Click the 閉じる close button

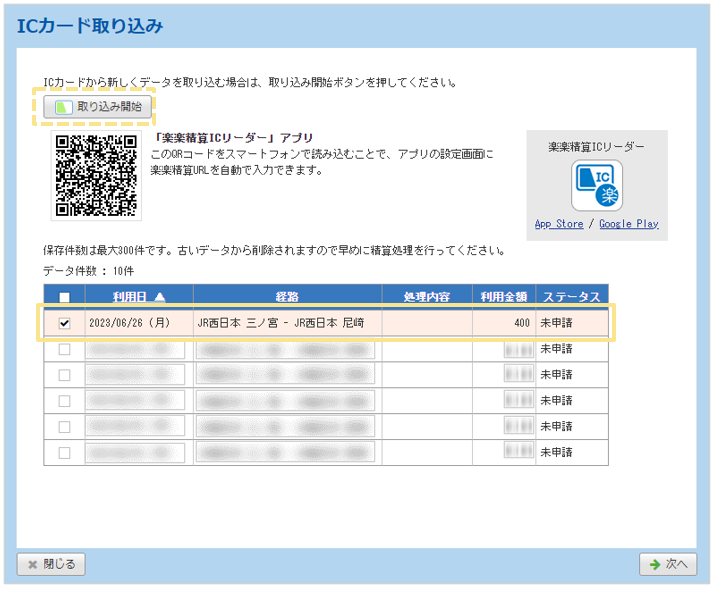51,564
